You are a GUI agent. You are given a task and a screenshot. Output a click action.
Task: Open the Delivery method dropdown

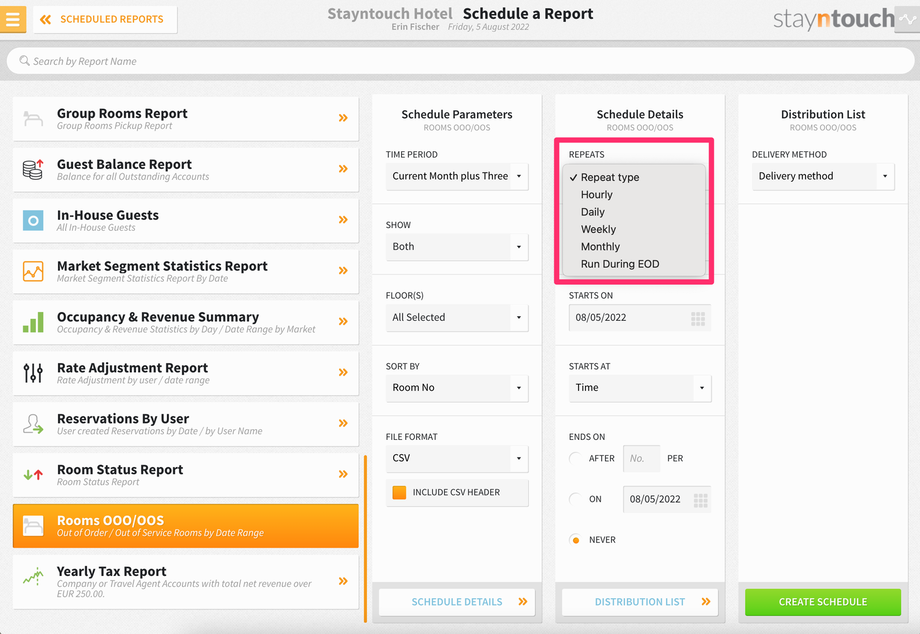point(823,177)
